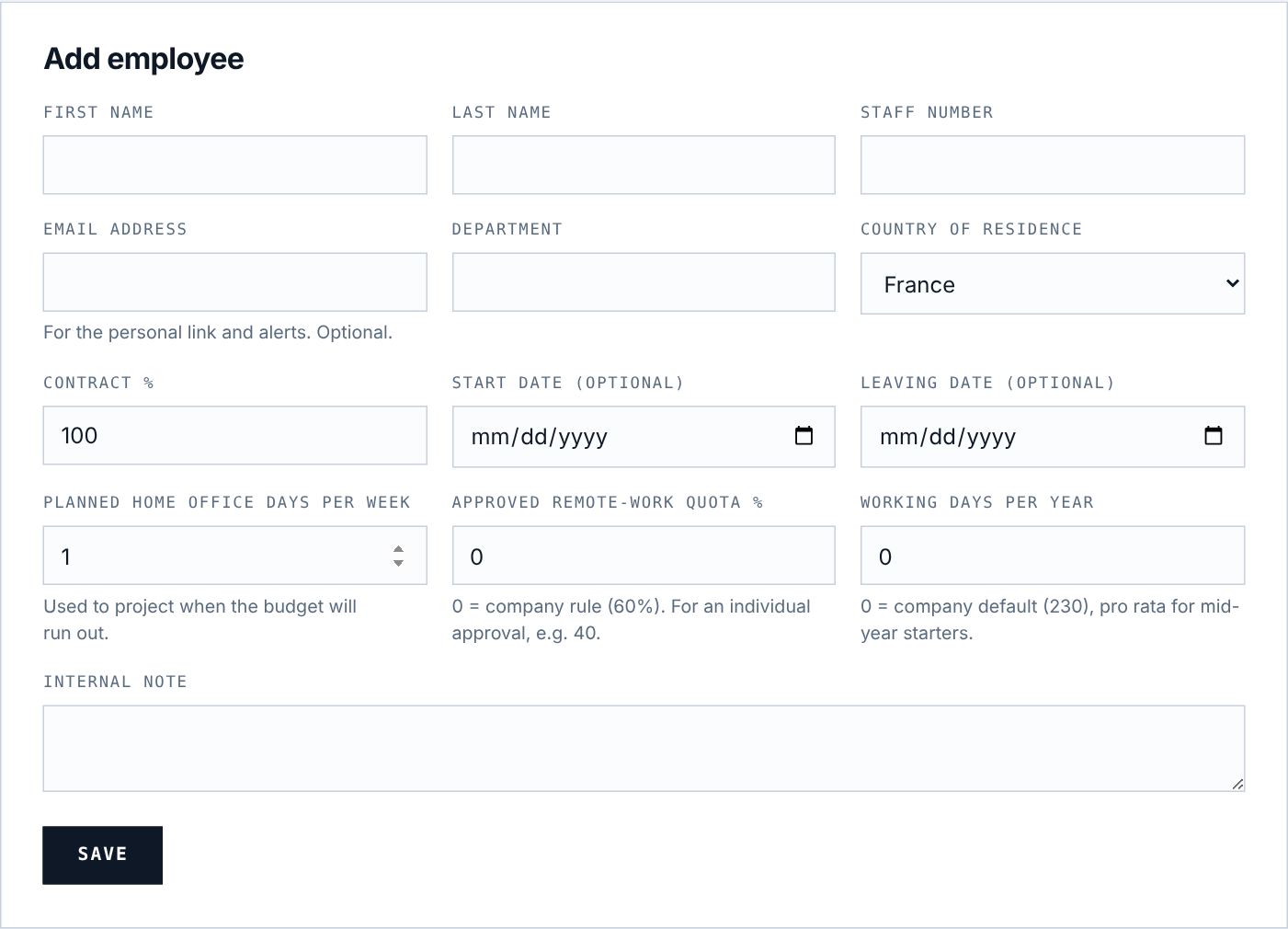Open the Start date calendar picker icon
This screenshot has width=1288, height=929.
pyautogui.click(x=804, y=436)
